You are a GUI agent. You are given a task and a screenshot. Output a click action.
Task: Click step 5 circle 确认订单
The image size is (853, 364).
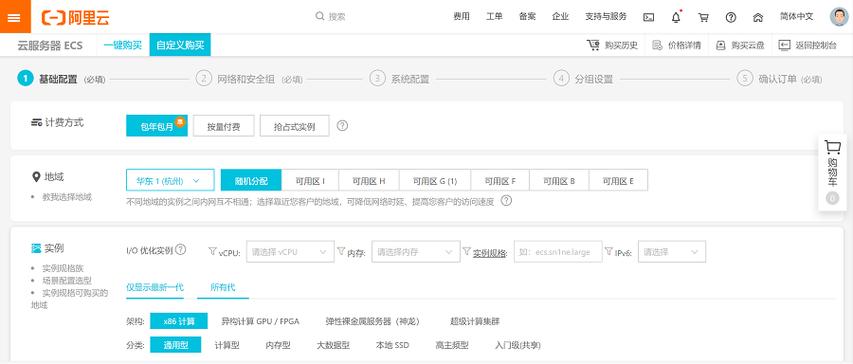(745, 78)
